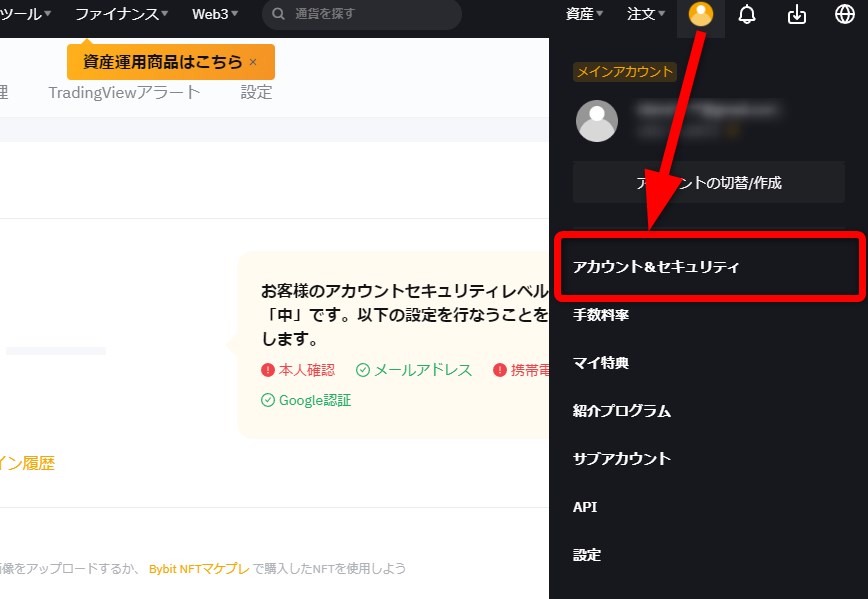The height and width of the screenshot is (599, 868).
Task: Click the profile avatar in the top bar
Action: (700, 15)
